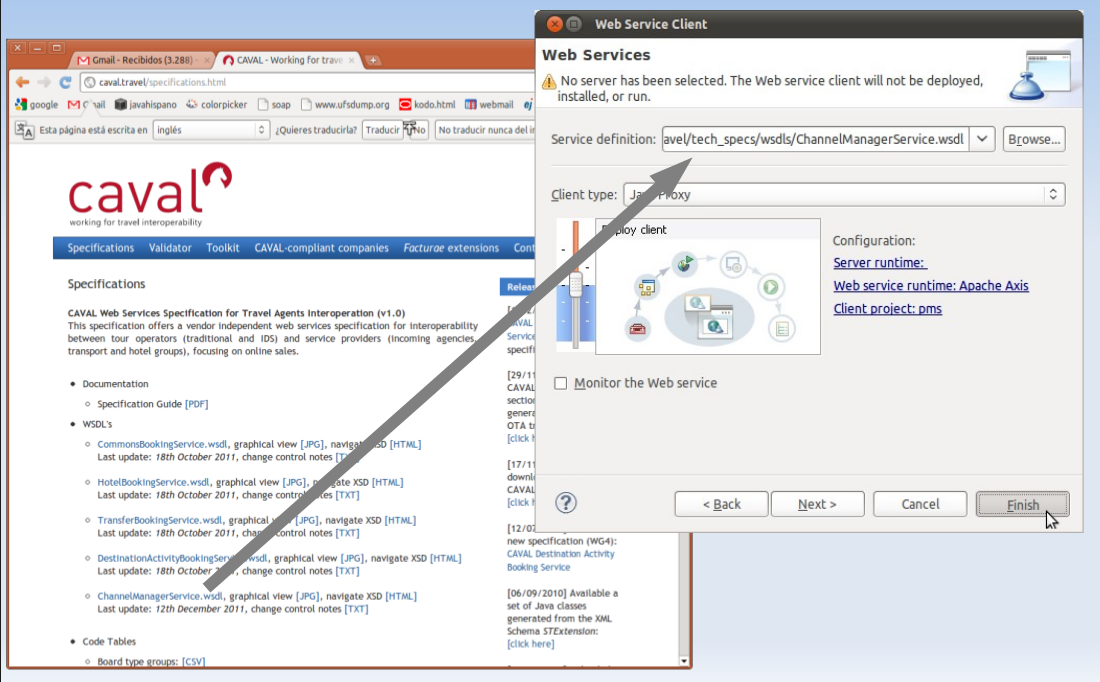Follow the click here link under the 06/09/2010 news item
This screenshot has width=1100, height=682.
[x=530, y=644]
